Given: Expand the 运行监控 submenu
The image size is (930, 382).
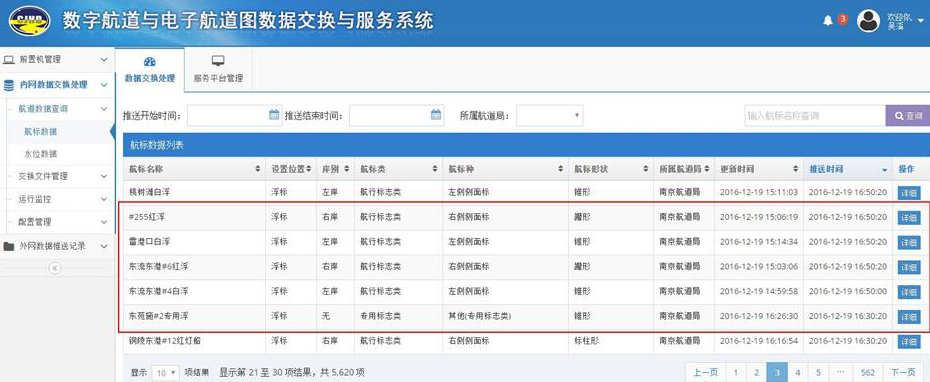Looking at the screenshot, I should (x=104, y=199).
